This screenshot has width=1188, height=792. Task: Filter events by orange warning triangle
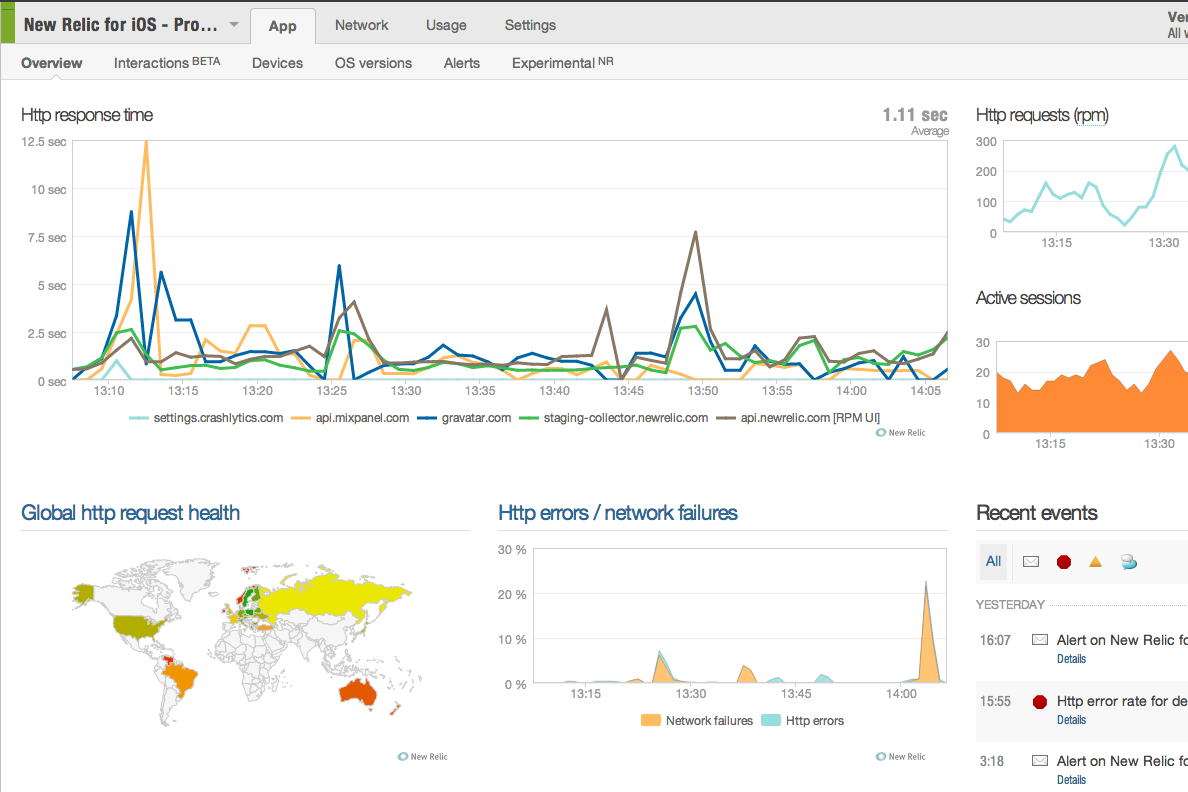coord(1095,562)
